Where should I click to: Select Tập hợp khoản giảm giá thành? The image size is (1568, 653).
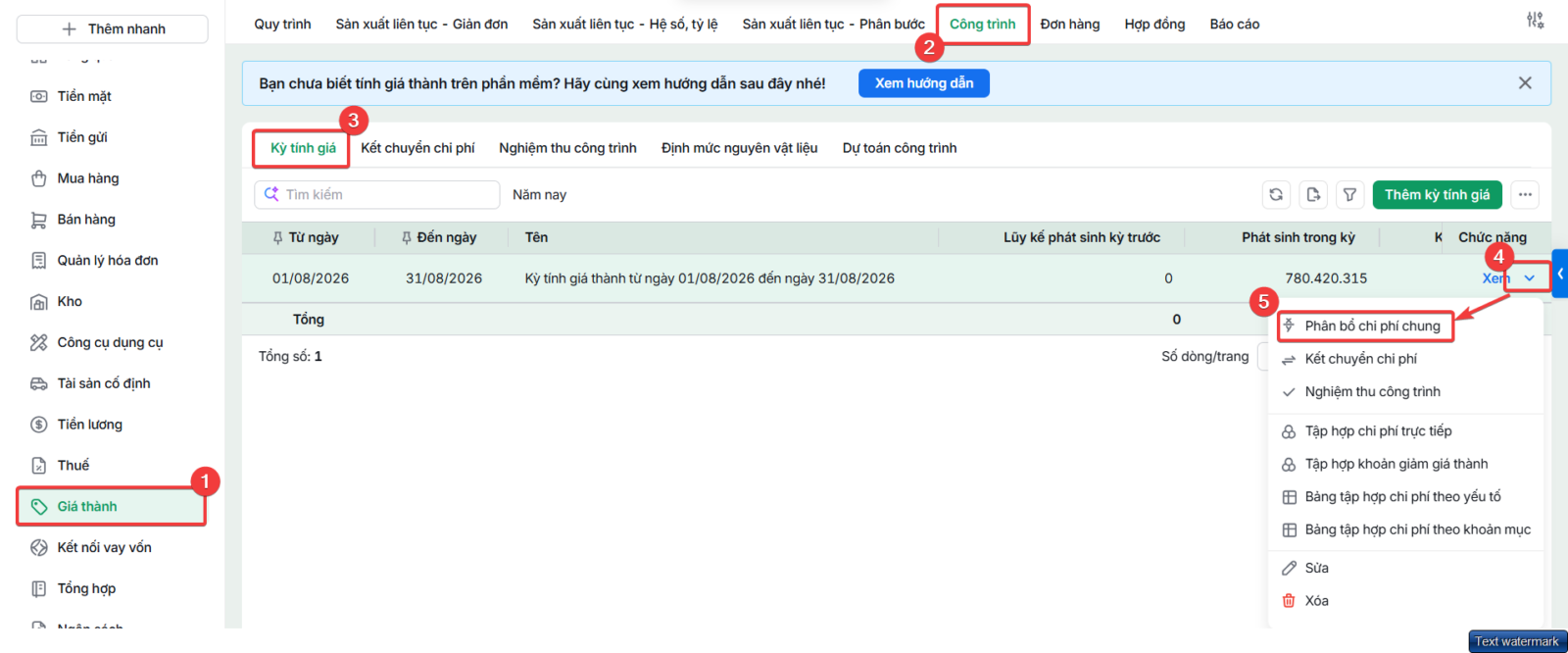[x=1396, y=465]
